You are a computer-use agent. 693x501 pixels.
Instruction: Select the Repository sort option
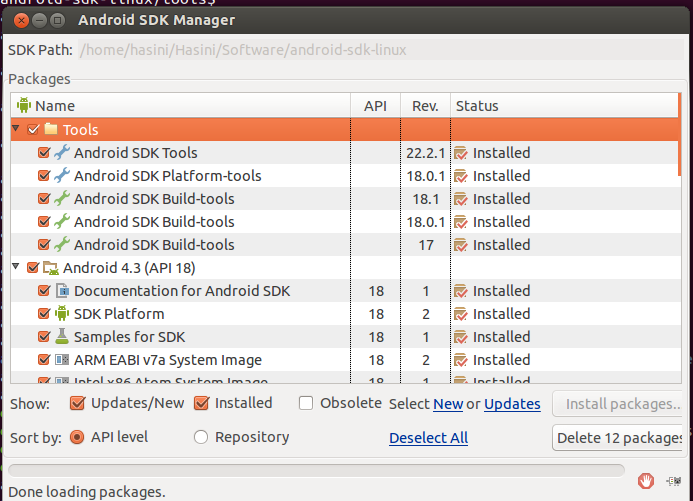[x=201, y=437]
